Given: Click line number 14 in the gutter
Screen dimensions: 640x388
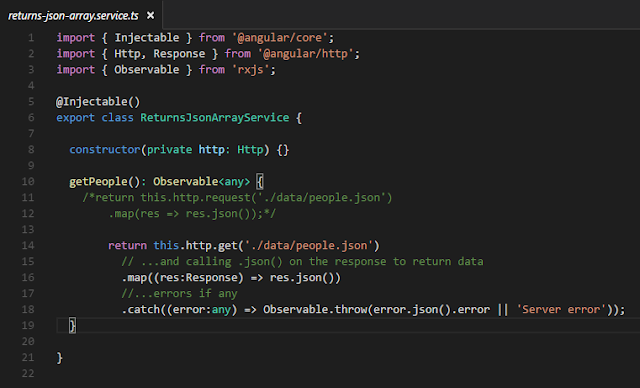Looking at the screenshot, I should tap(28, 246).
